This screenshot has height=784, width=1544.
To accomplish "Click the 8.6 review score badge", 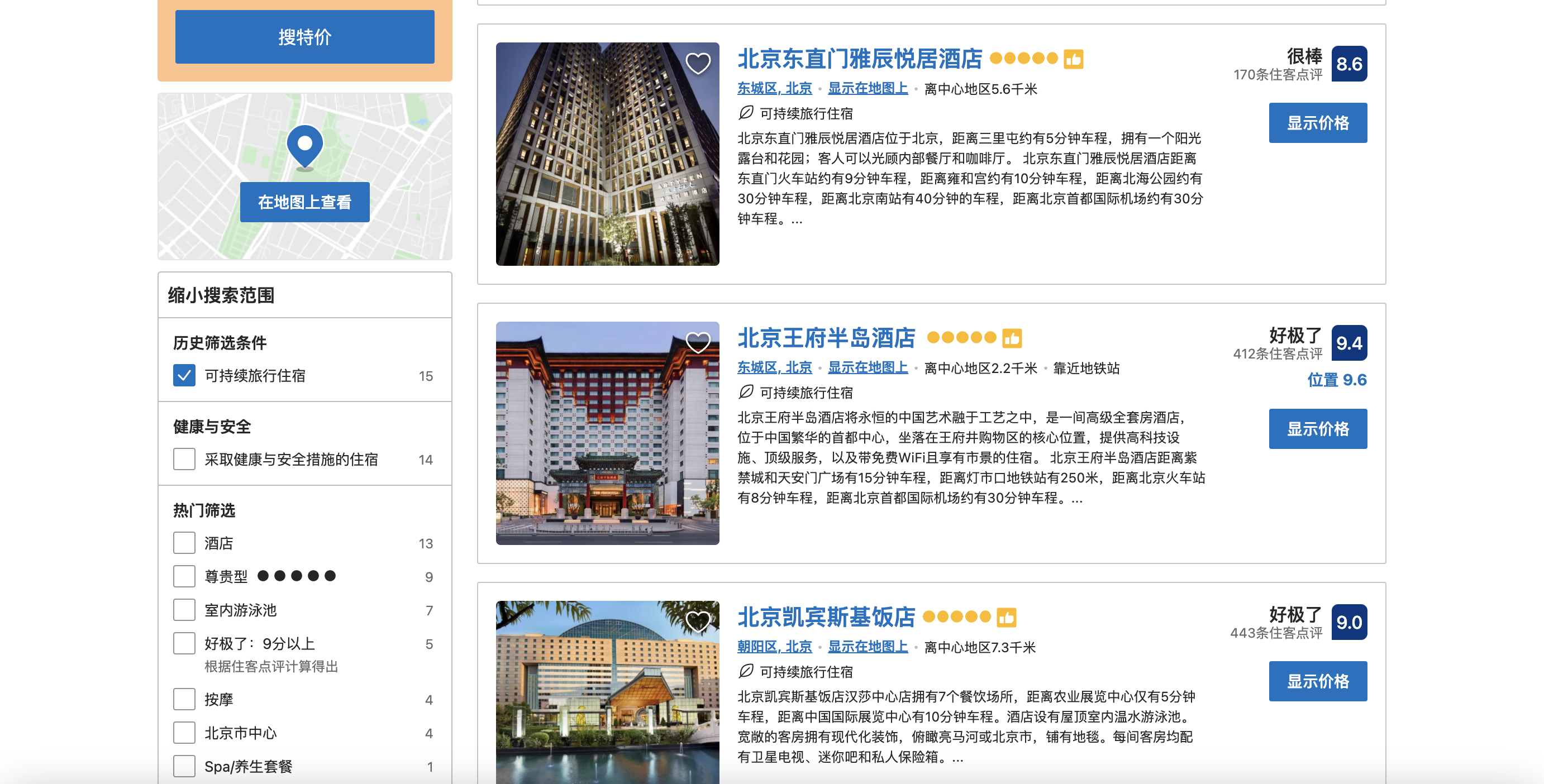I will [x=1349, y=64].
